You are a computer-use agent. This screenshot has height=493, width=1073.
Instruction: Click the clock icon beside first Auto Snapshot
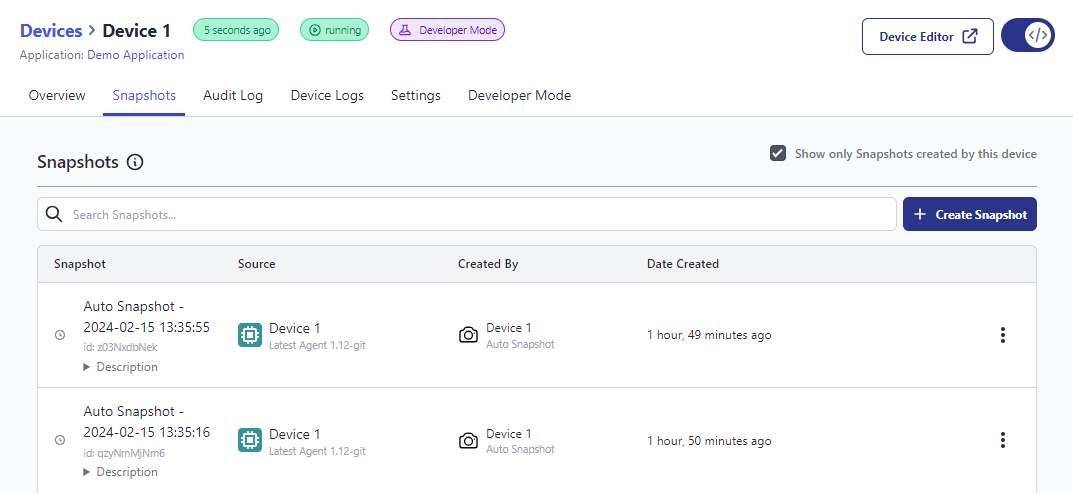point(60,335)
